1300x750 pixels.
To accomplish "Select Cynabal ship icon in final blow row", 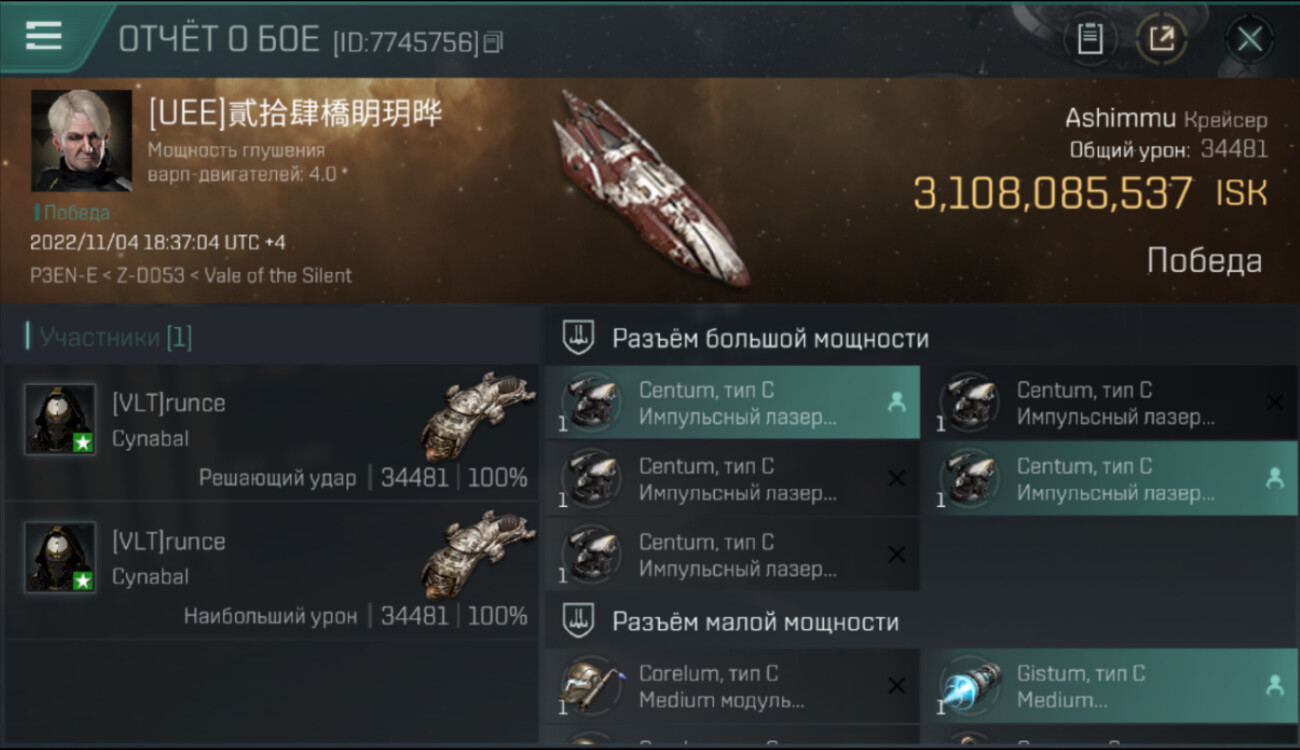I will (x=478, y=415).
